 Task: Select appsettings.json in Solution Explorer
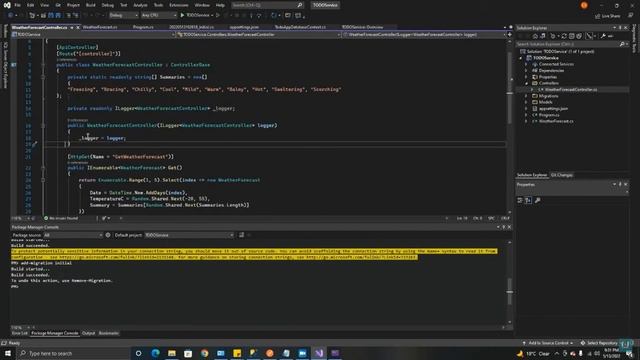click(553, 109)
